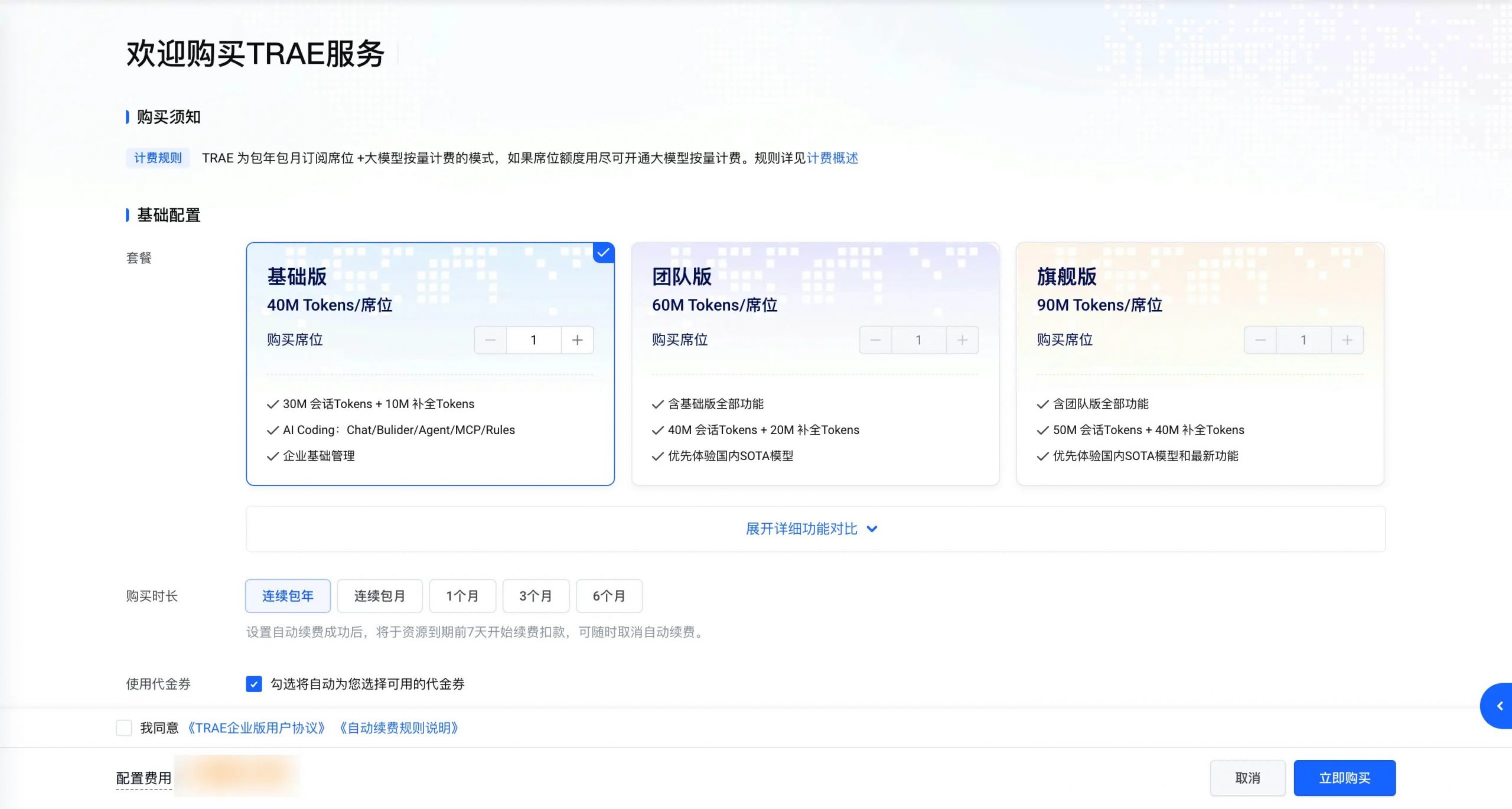The width and height of the screenshot is (1512, 809).
Task: Click the 基础配置 section heading
Action: (x=169, y=215)
